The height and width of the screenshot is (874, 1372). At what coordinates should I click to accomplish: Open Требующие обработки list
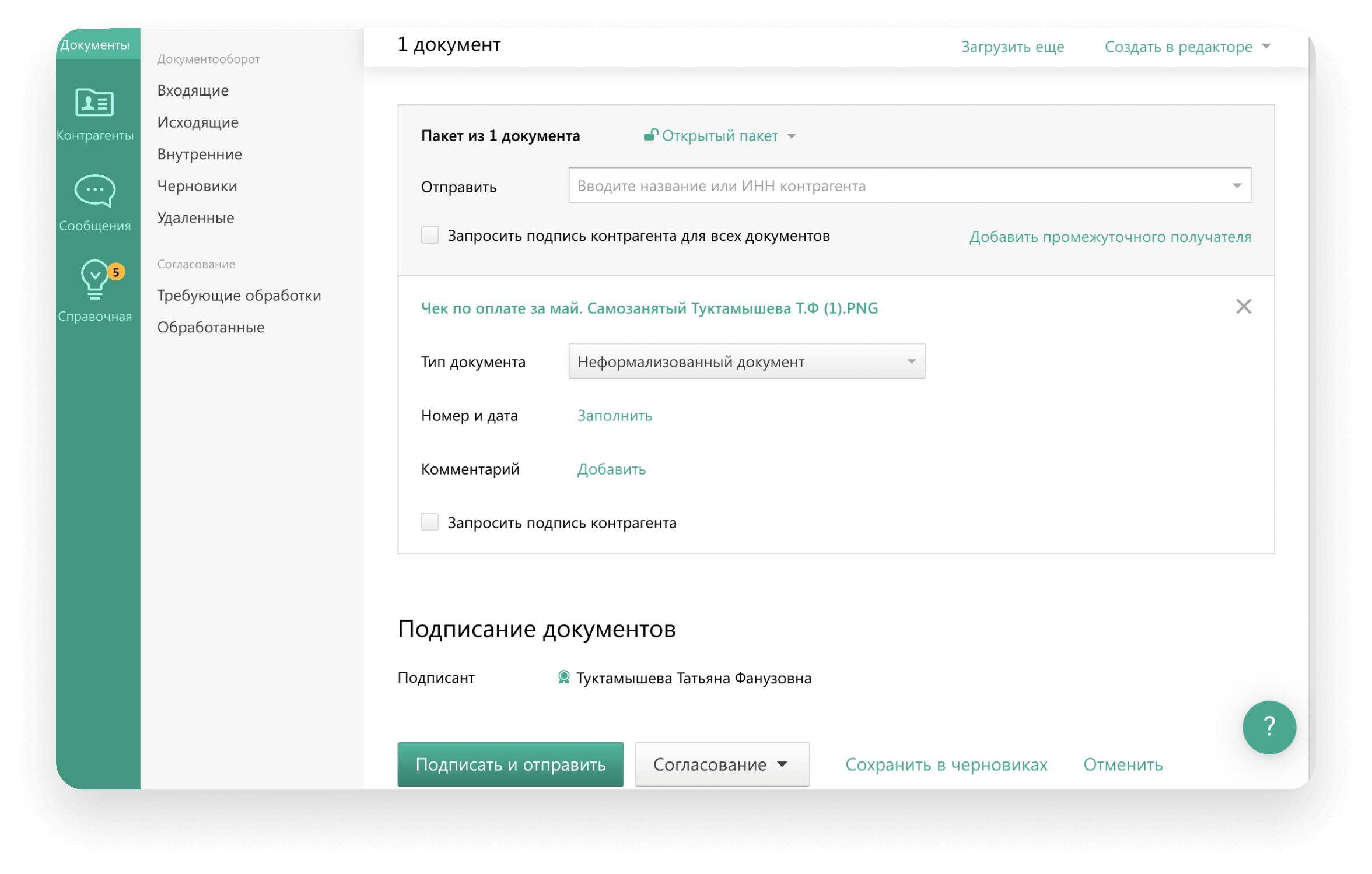click(239, 296)
